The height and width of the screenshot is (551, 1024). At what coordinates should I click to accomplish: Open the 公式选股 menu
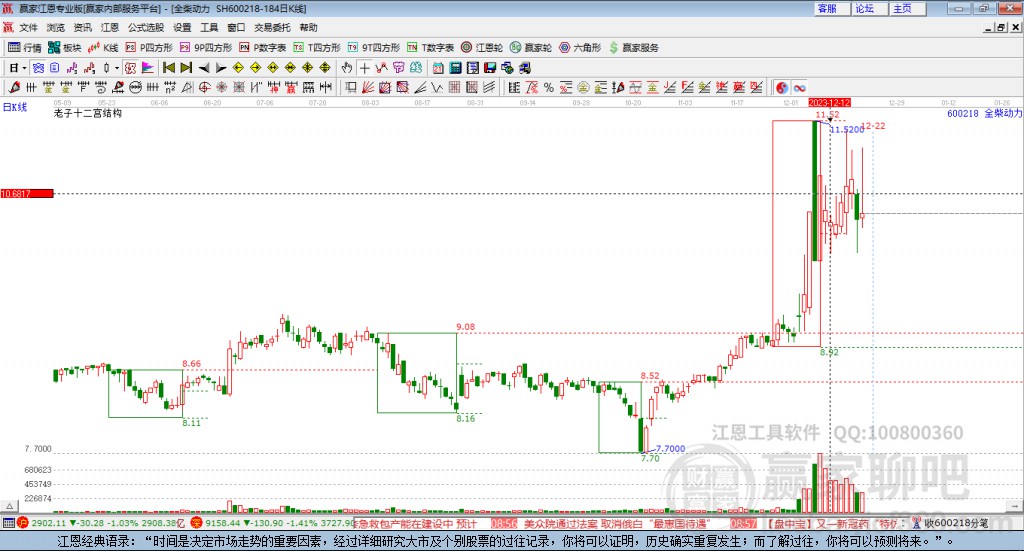click(x=146, y=27)
